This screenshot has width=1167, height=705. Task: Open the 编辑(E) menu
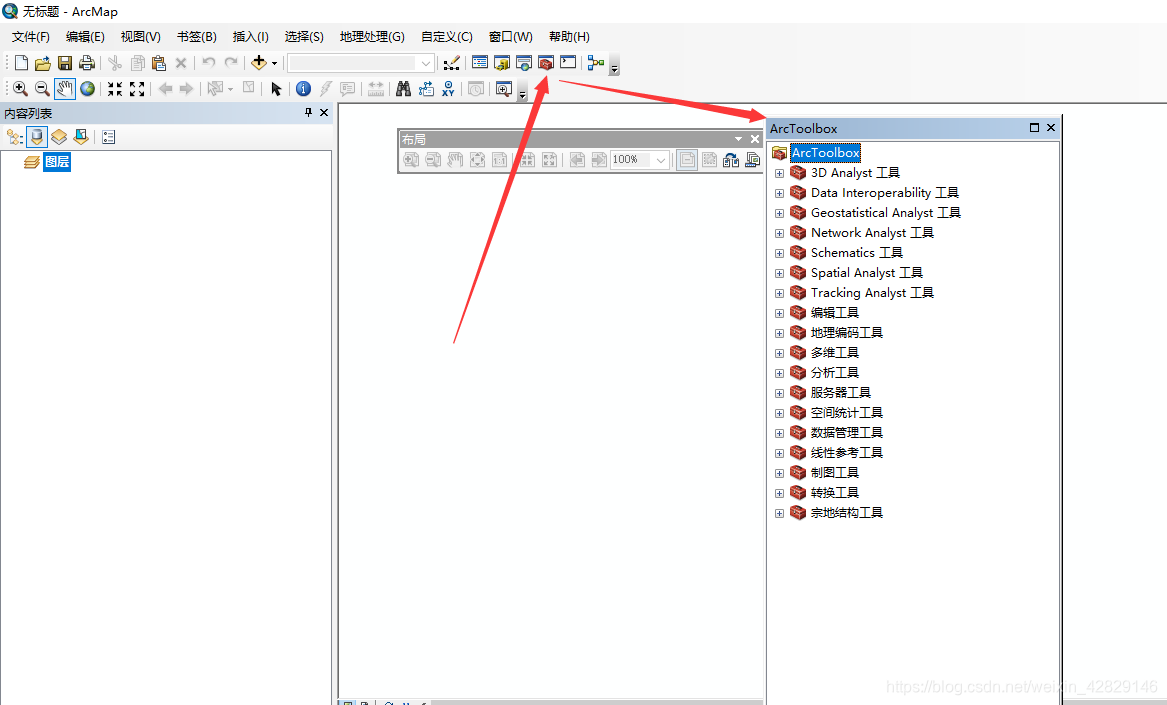pyautogui.click(x=85, y=36)
